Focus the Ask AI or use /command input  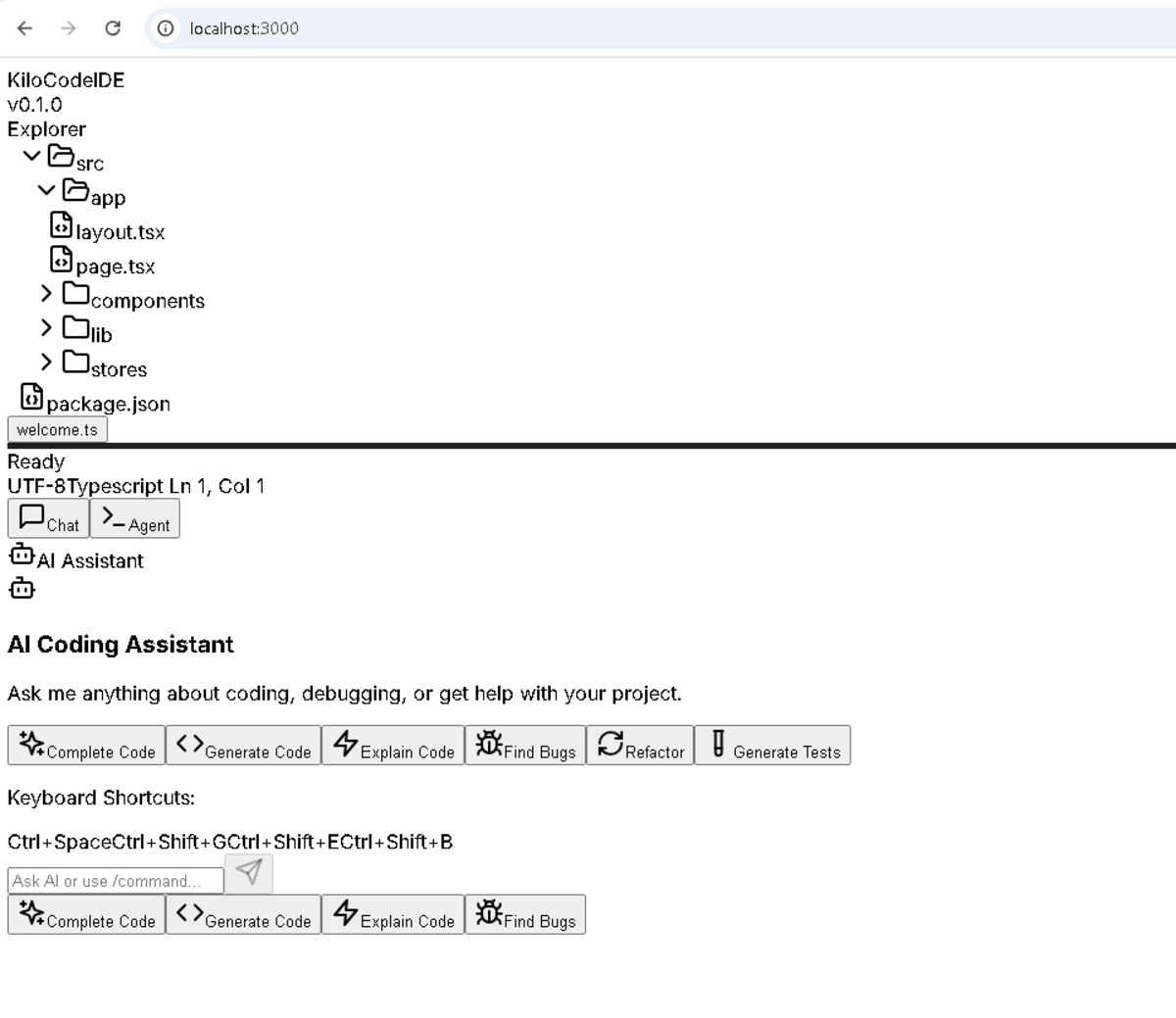(116, 881)
